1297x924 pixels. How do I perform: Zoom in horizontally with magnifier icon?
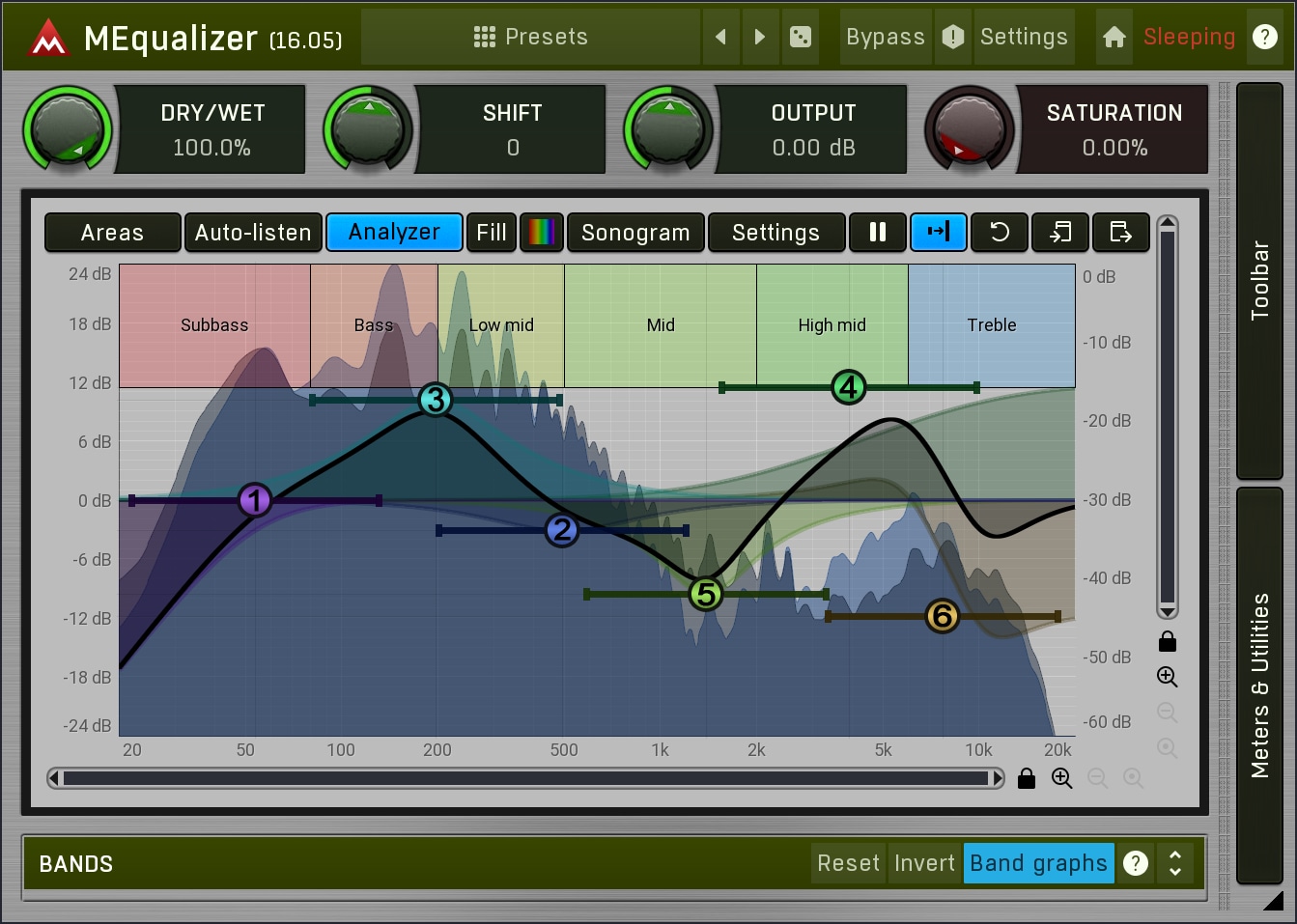click(x=1062, y=778)
